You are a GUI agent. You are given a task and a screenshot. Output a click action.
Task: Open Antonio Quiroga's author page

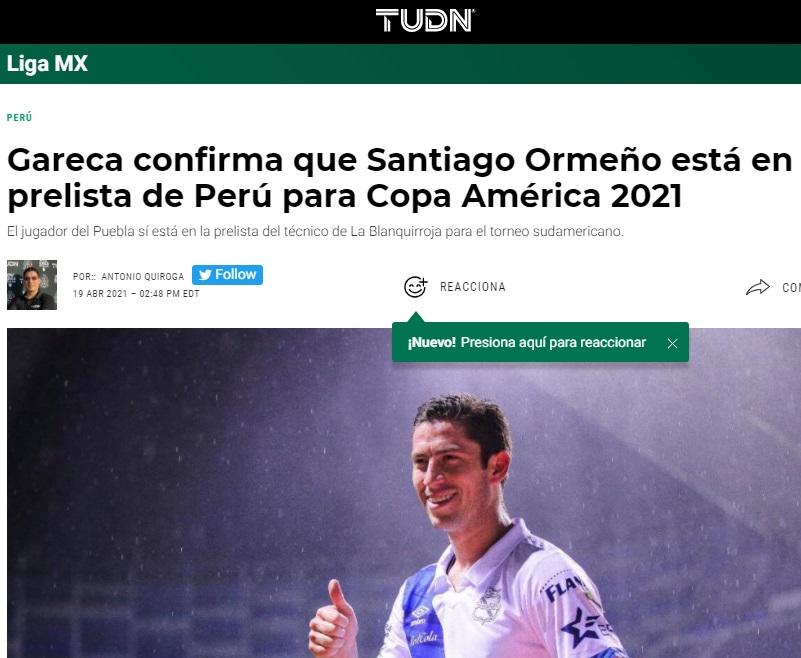143,276
